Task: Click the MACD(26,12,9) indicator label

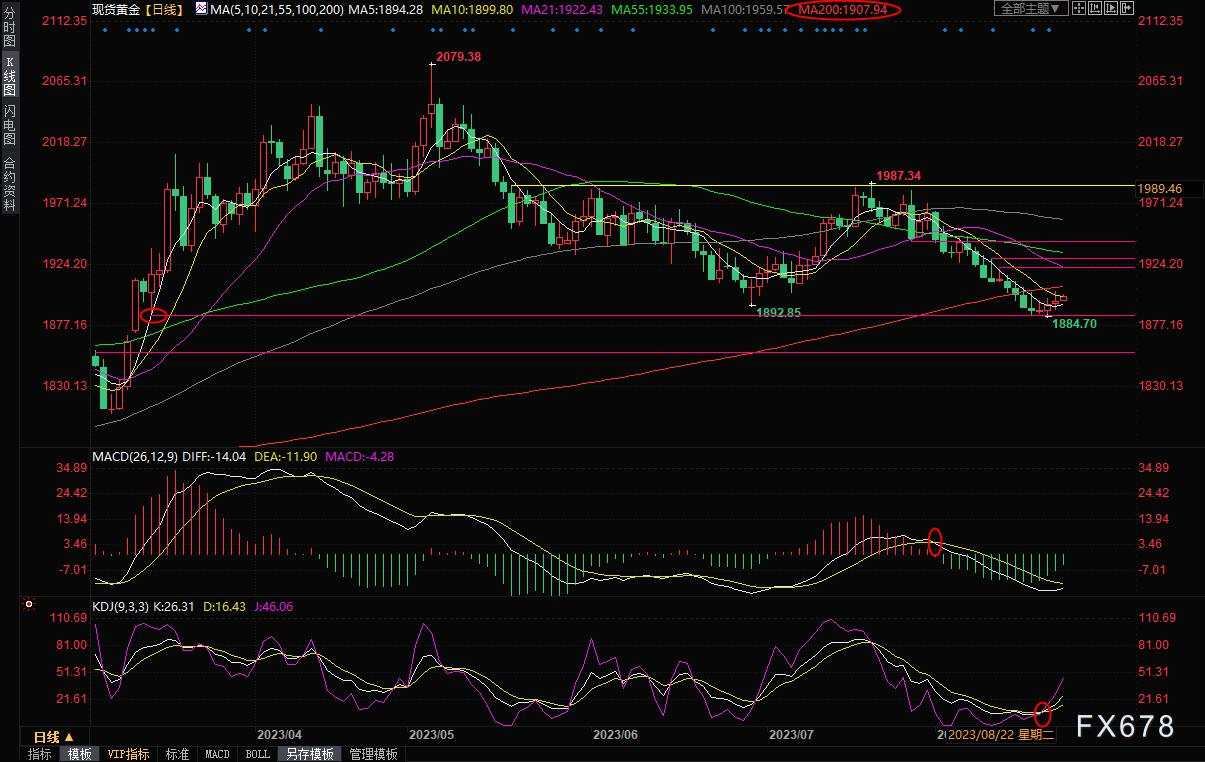Action: click(x=135, y=456)
